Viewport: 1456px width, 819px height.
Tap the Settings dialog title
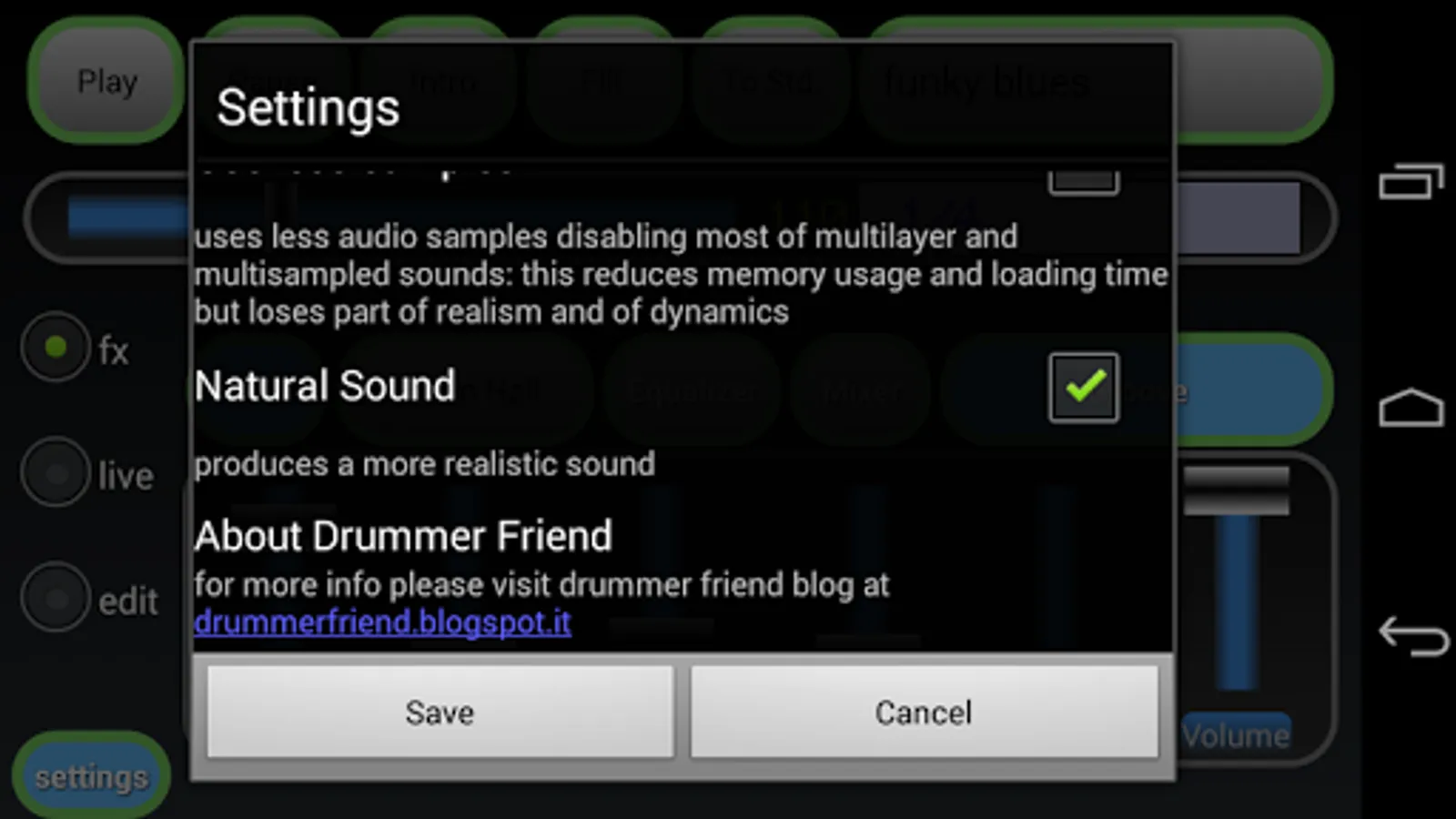tap(308, 107)
